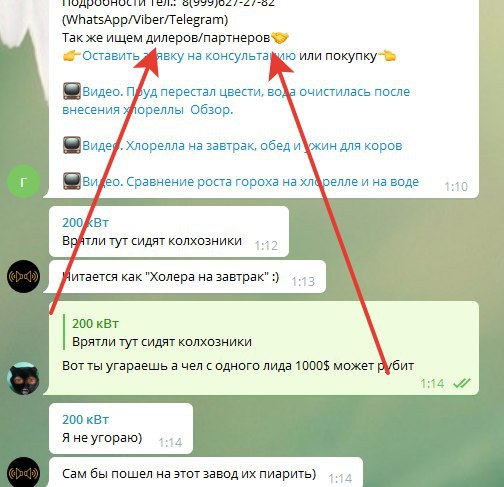Click sender name "200 кВт" above "Врятли" message
Viewport: 504px width, 487px height.
pyautogui.click(x=85, y=222)
